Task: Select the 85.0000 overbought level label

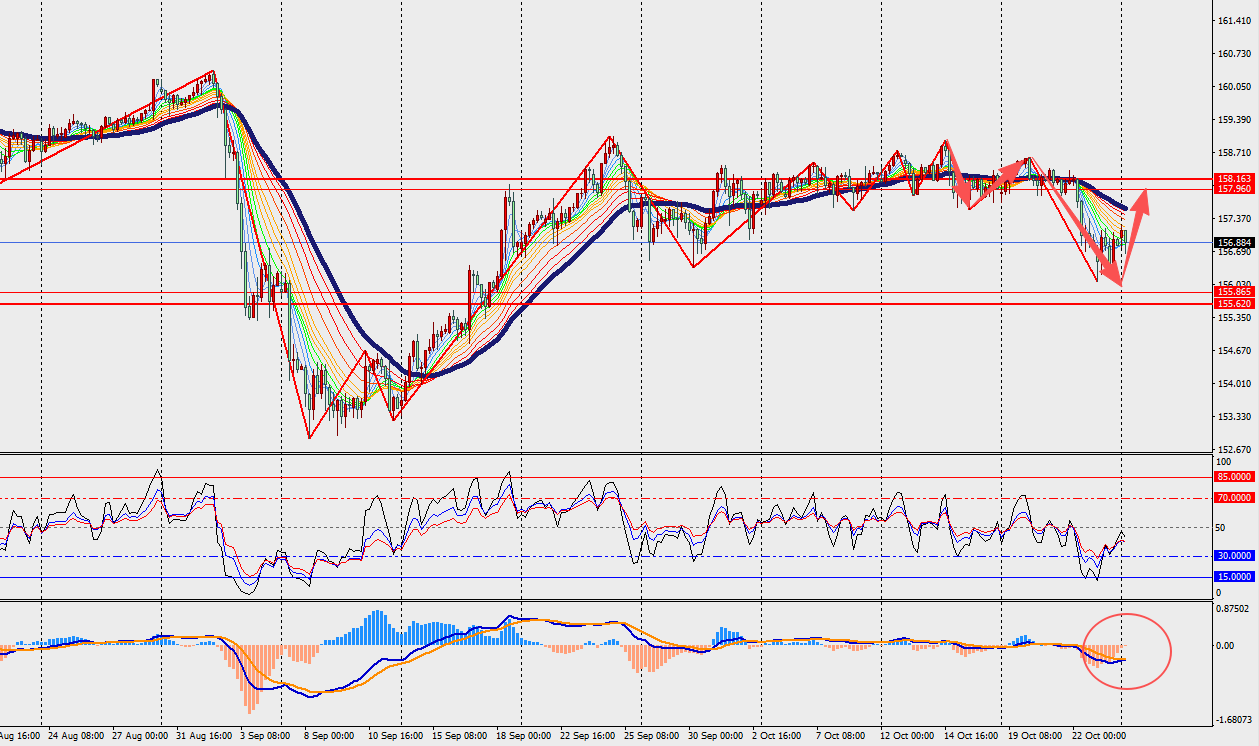Action: click(x=1234, y=477)
